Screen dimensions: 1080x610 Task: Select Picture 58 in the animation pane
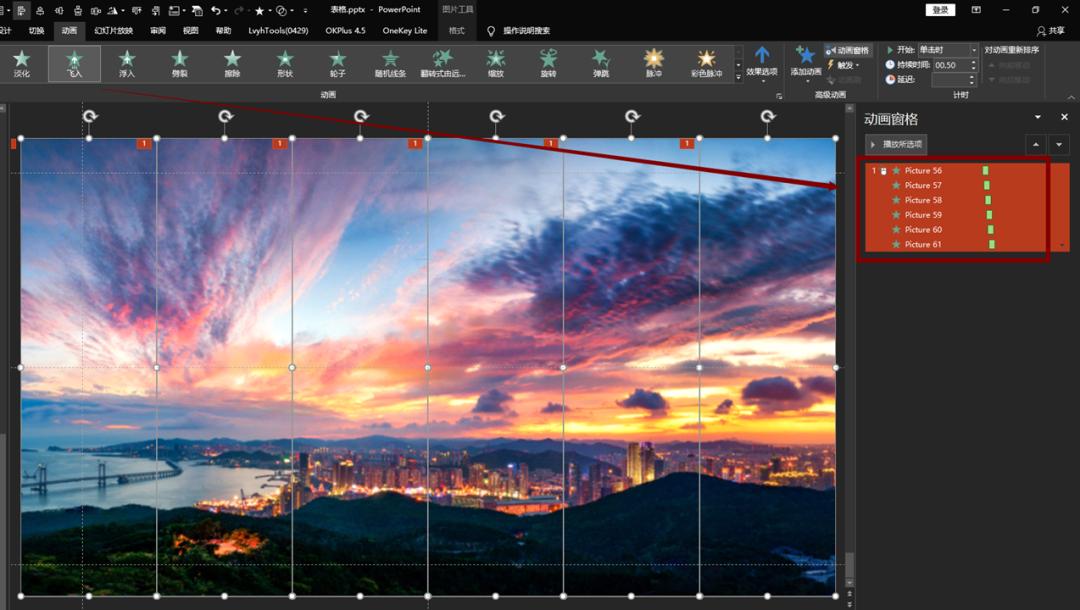923,200
